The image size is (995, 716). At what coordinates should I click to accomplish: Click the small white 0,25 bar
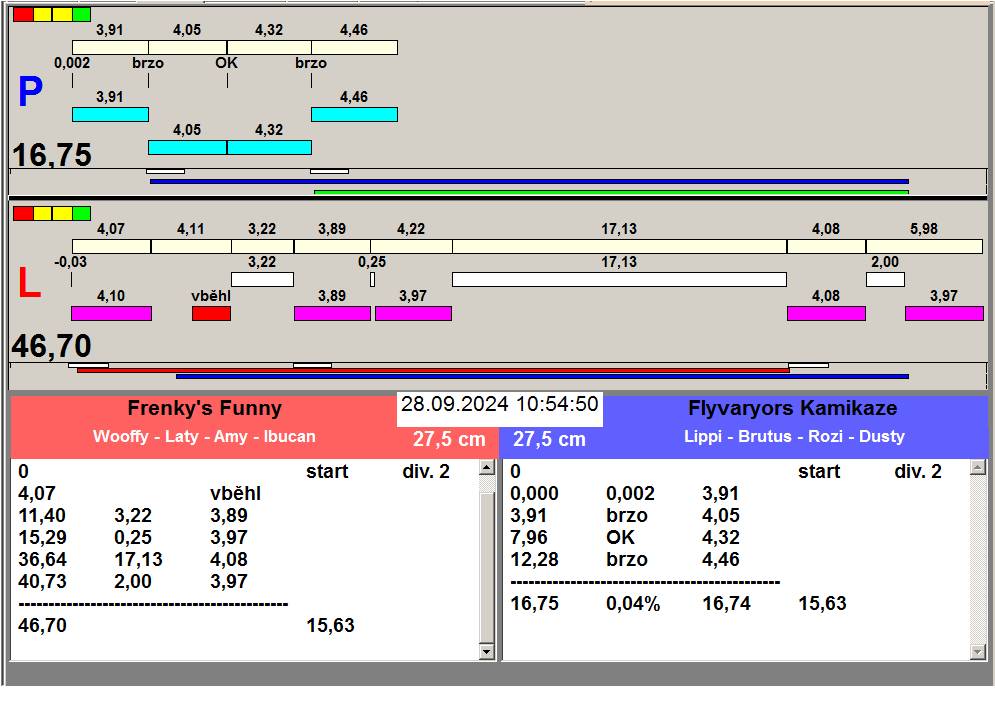coord(372,279)
